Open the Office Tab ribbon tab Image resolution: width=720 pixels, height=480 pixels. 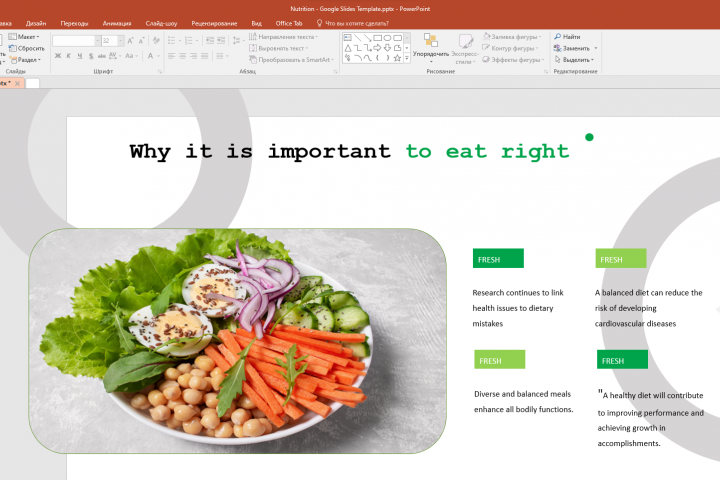tap(289, 23)
